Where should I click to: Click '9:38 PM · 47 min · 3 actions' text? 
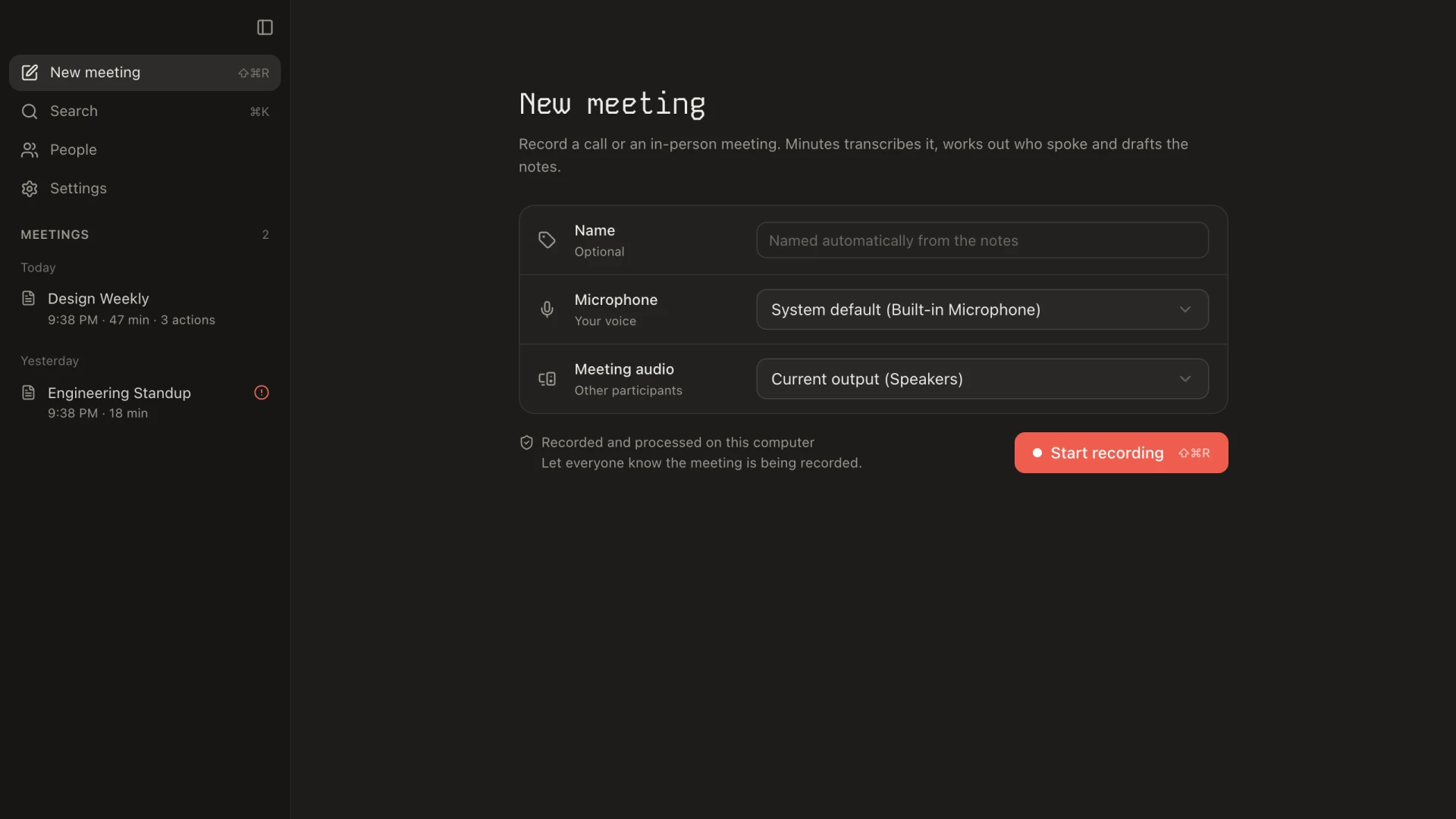(x=131, y=320)
